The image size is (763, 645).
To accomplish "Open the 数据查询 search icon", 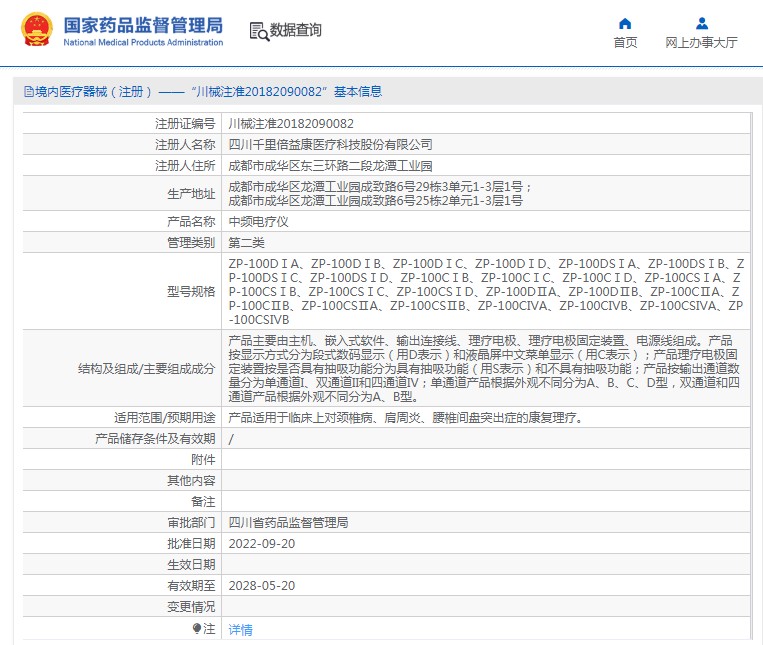I will pos(259,31).
